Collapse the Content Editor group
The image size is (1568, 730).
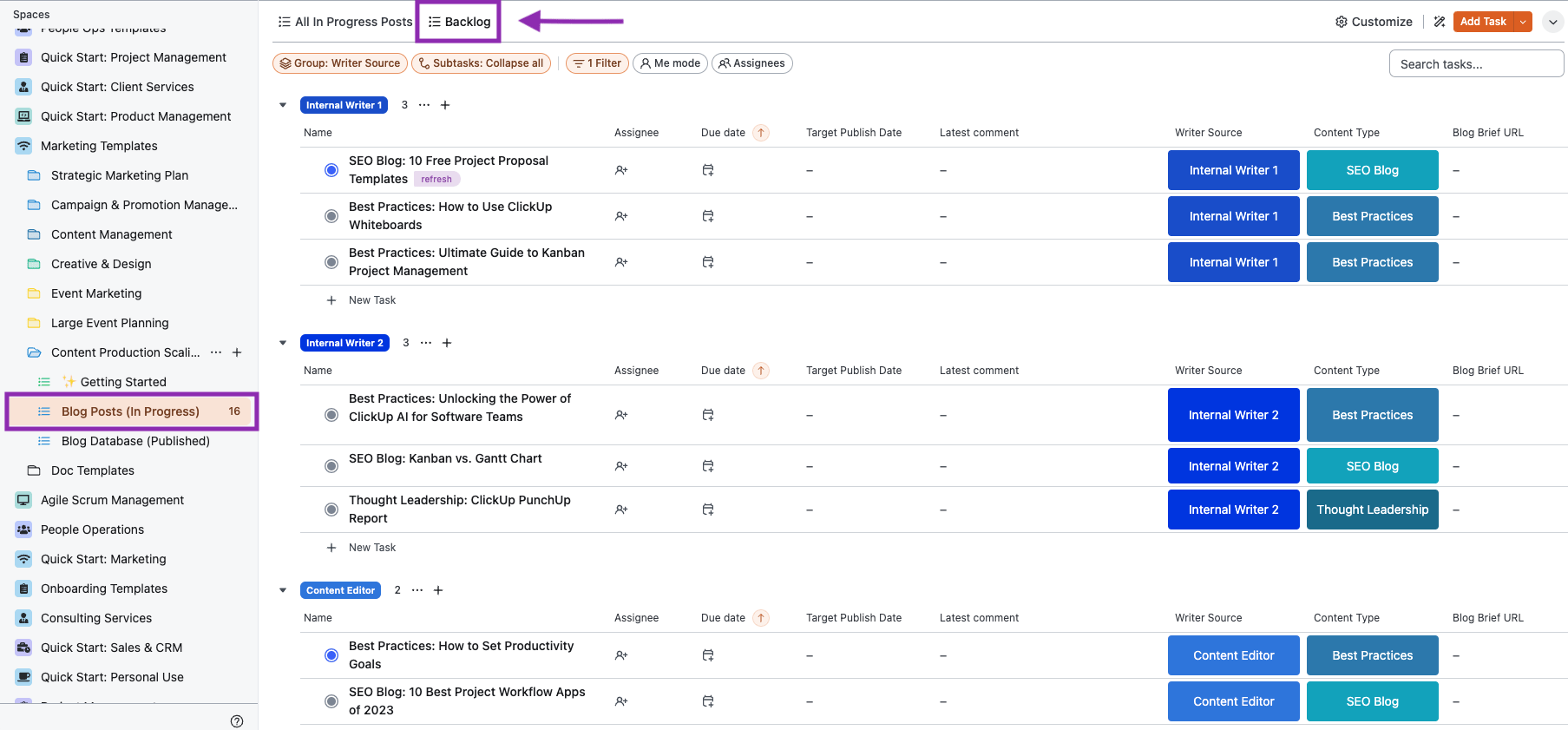(x=283, y=590)
